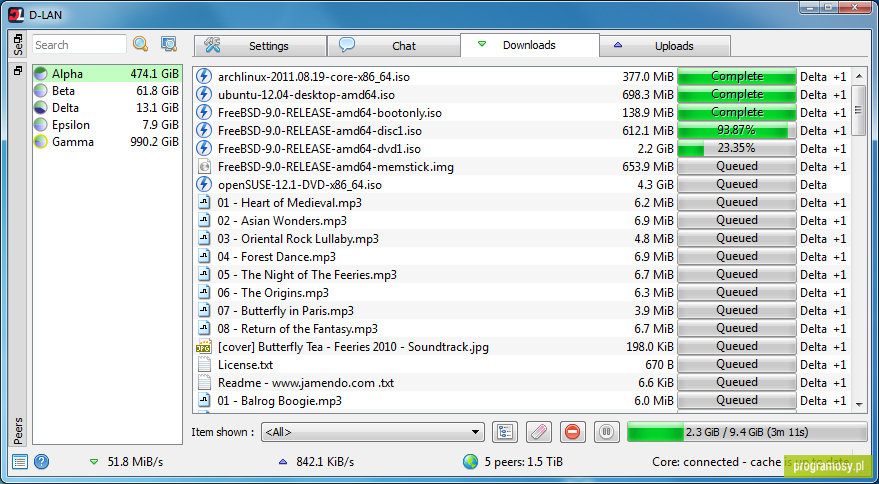Click the License.txt document icon
This screenshot has height=484, width=879.
coord(204,365)
